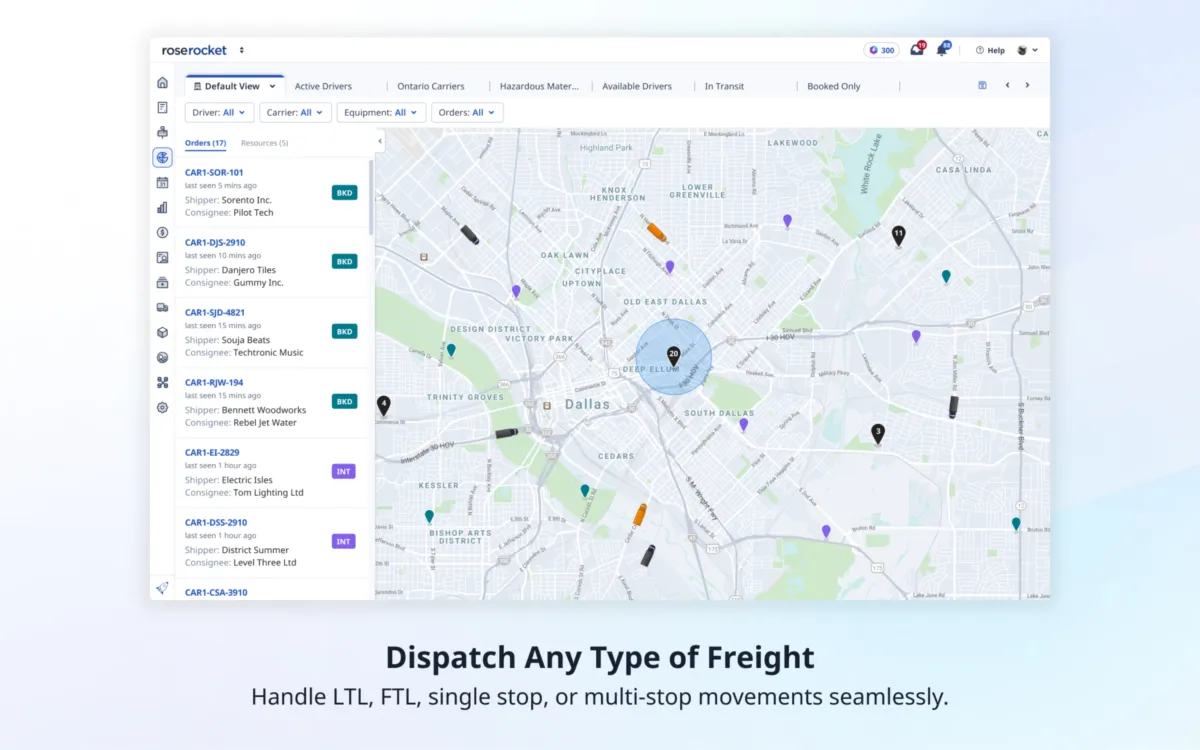
Task: Open order CAR1-DJS-2910
Action: (x=215, y=242)
